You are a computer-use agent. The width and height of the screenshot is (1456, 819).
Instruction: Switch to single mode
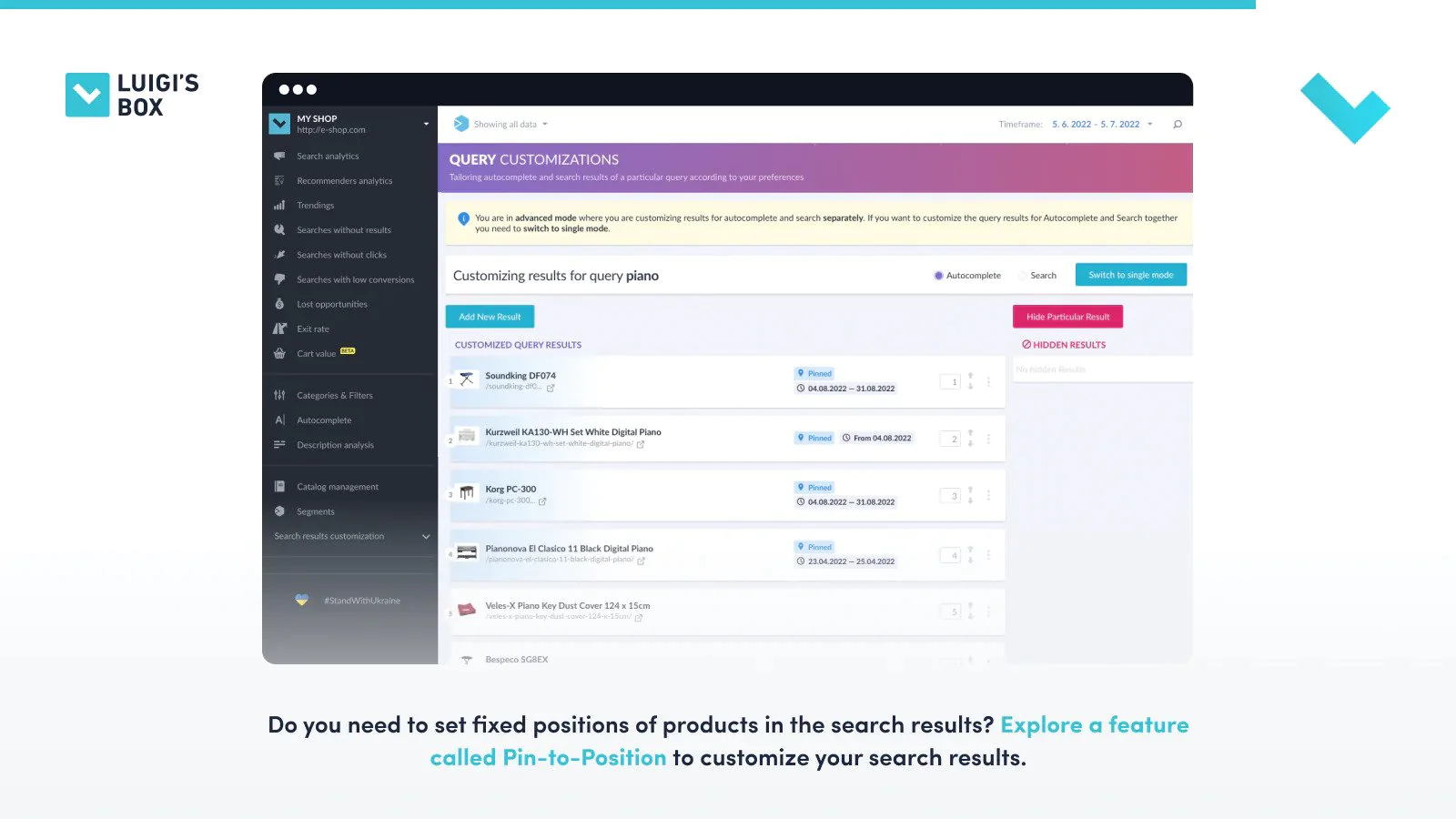pyautogui.click(x=1131, y=275)
